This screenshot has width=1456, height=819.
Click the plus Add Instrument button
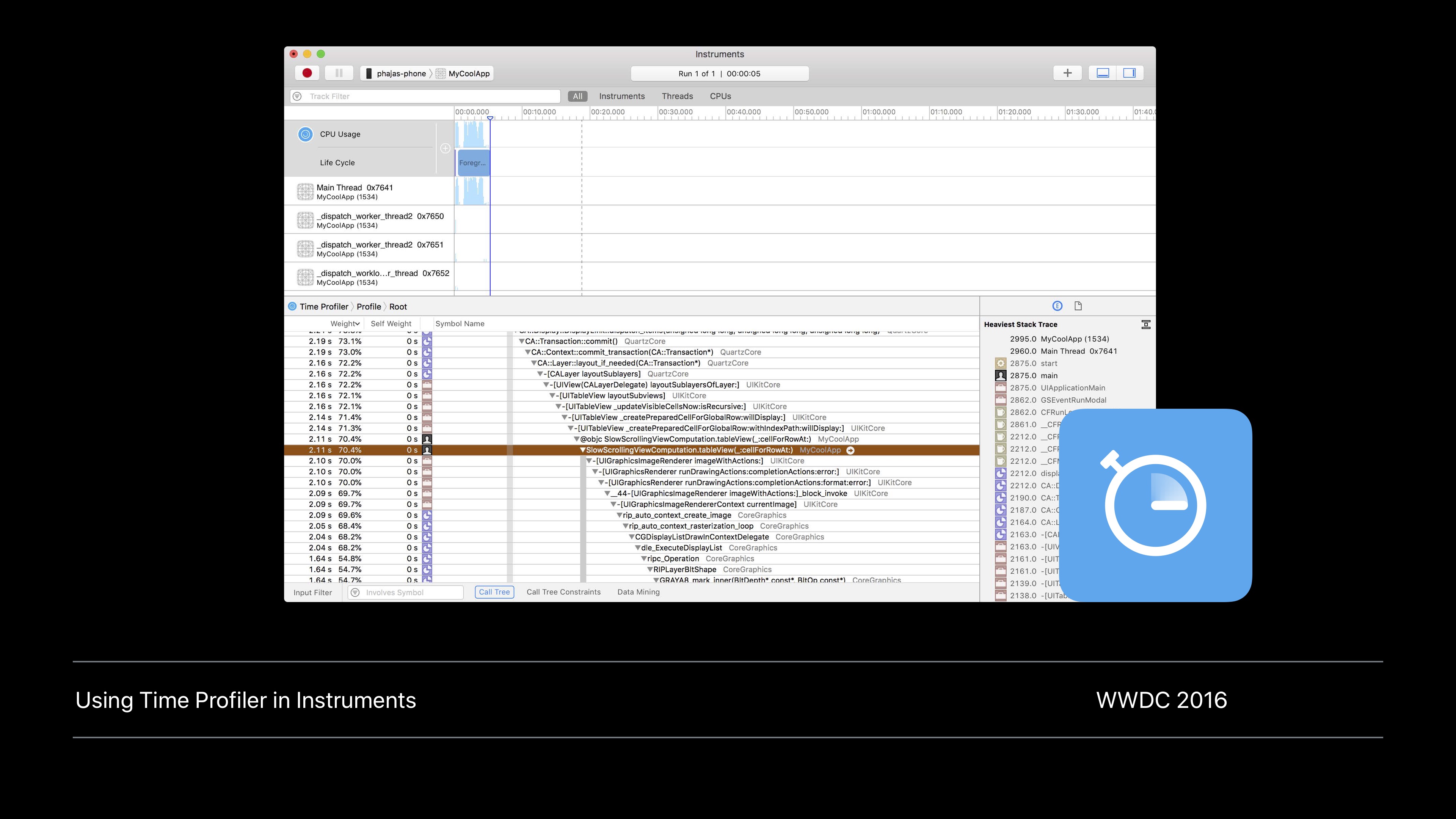coord(1067,73)
